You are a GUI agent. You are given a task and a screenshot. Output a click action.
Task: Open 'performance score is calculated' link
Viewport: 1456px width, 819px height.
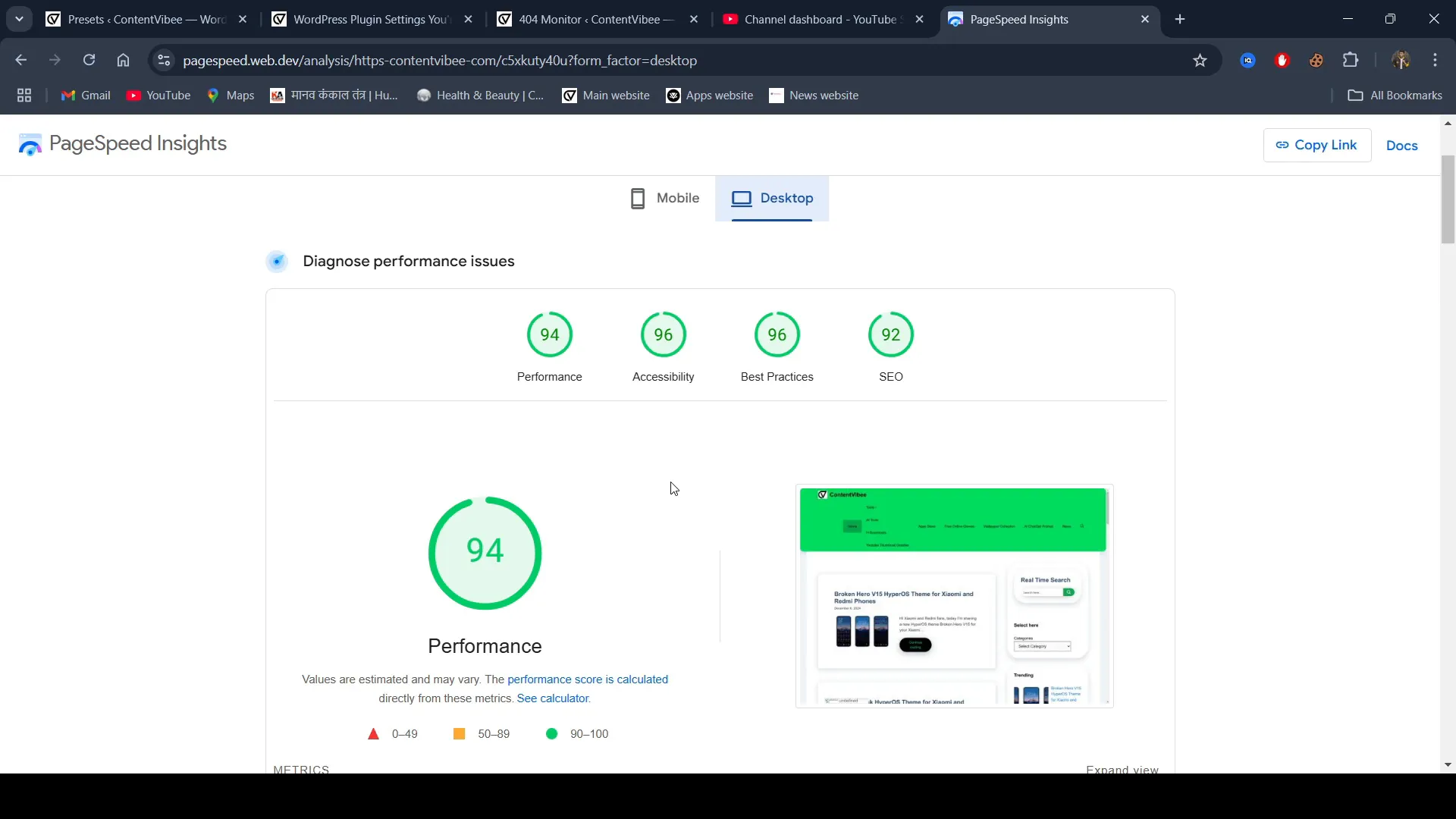coord(588,679)
